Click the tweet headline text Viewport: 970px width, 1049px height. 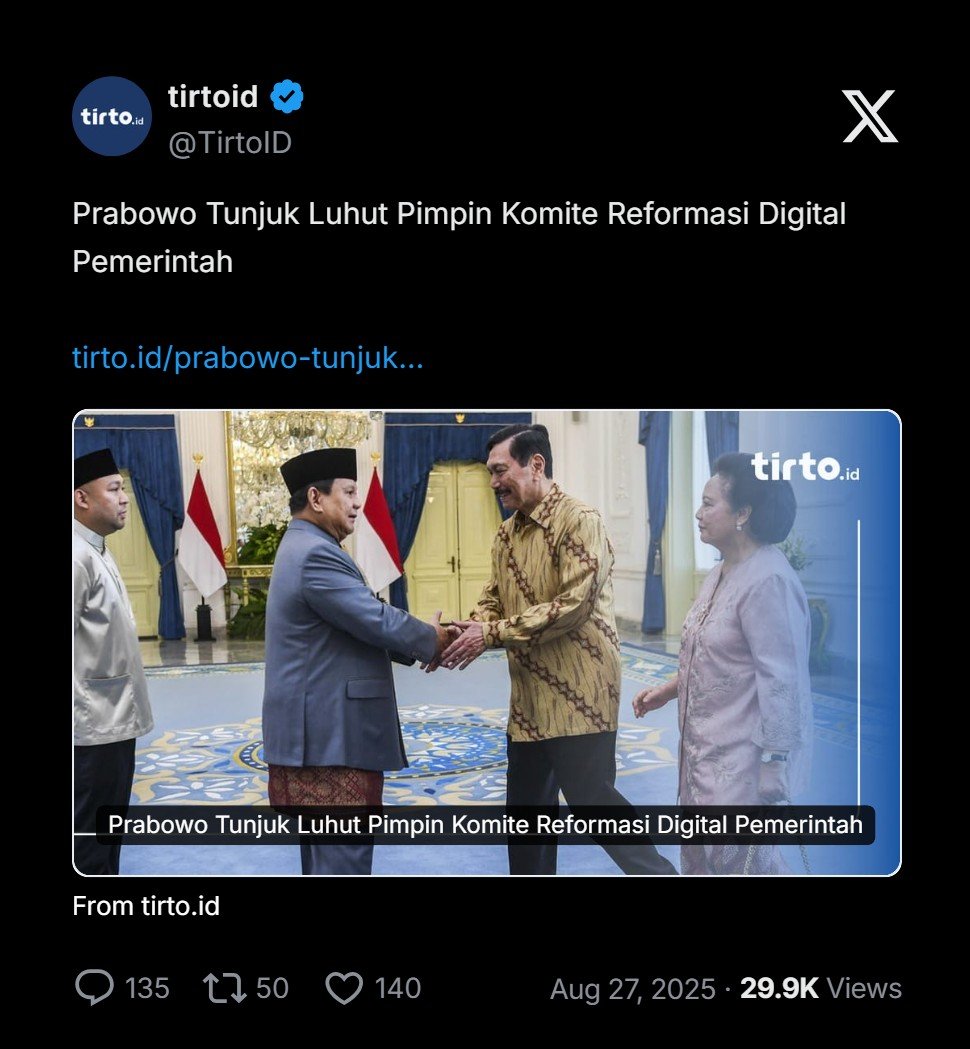pos(459,237)
